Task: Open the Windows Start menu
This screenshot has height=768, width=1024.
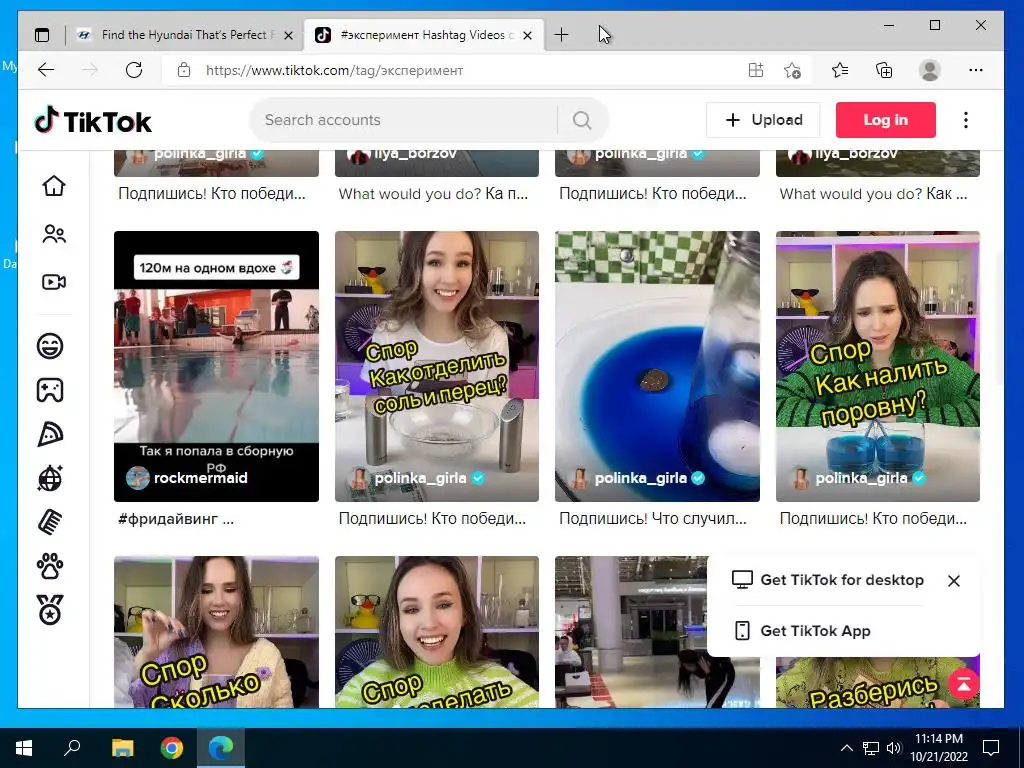Action: pos(24,748)
